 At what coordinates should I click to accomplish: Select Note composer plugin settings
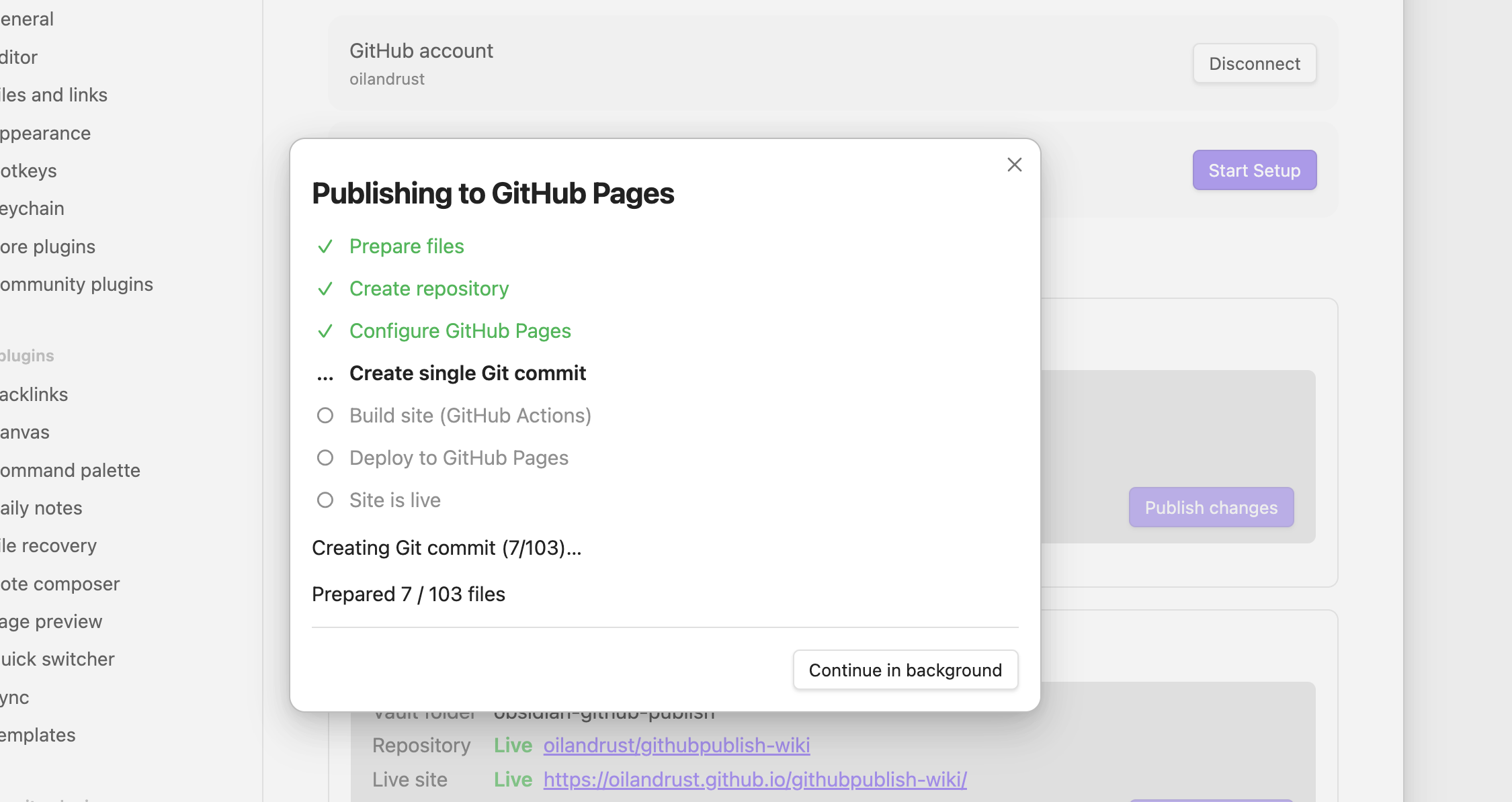(x=59, y=584)
